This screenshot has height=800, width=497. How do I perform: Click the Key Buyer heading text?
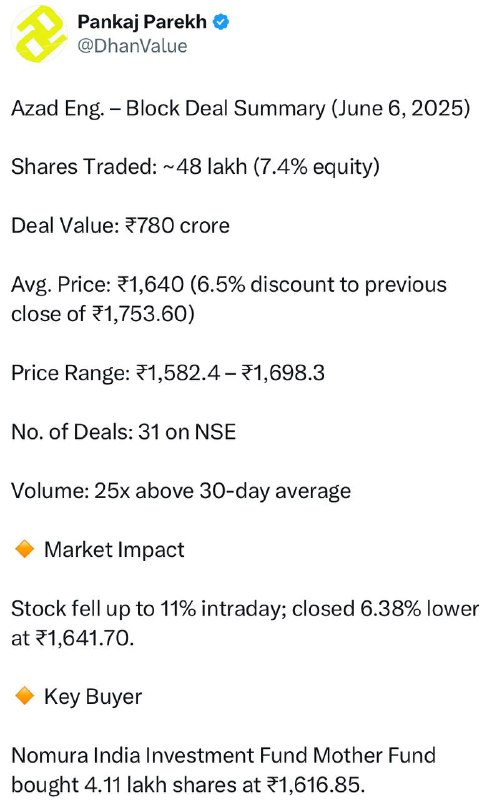click(93, 697)
